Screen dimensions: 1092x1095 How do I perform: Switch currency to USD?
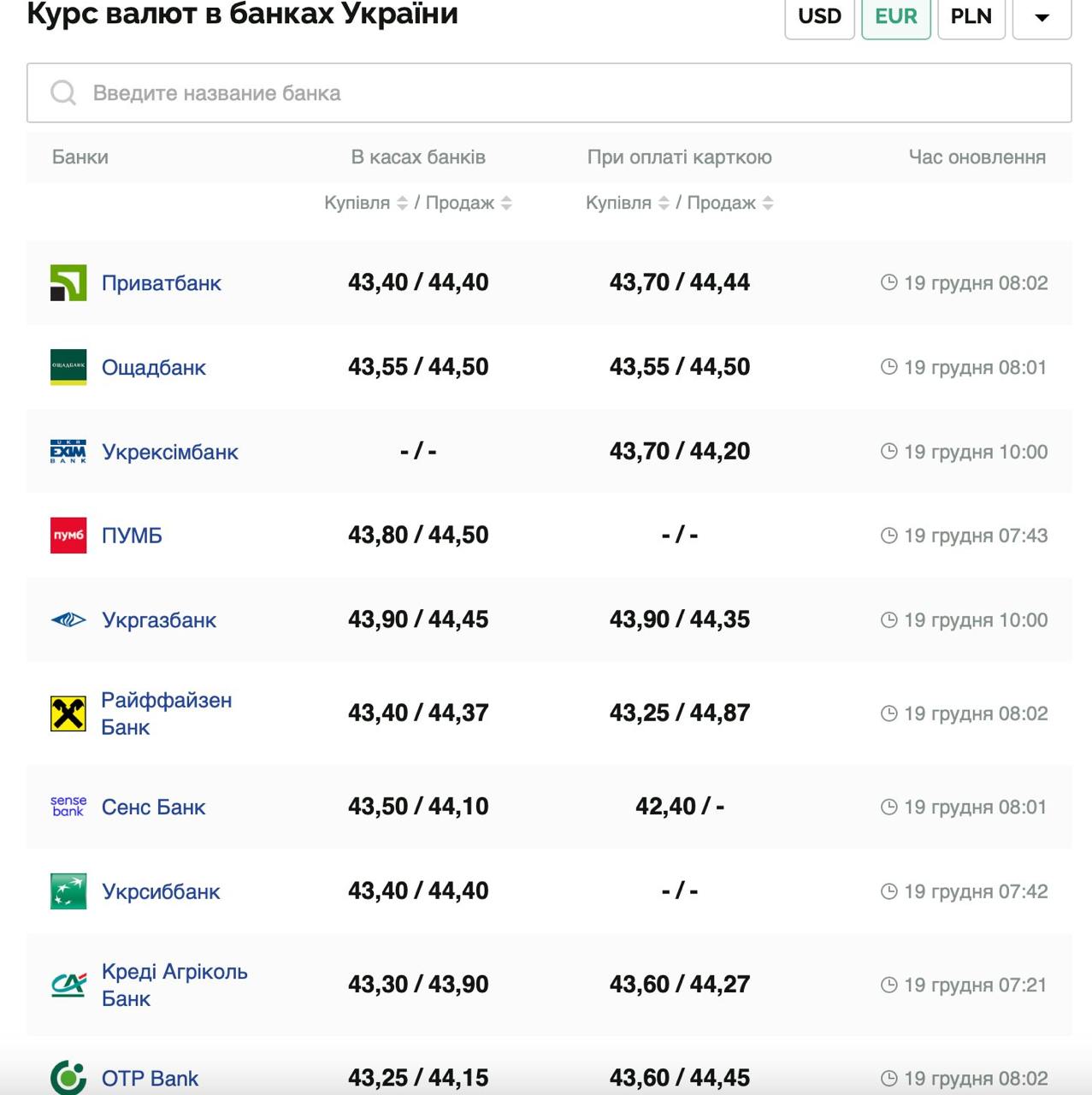(819, 16)
